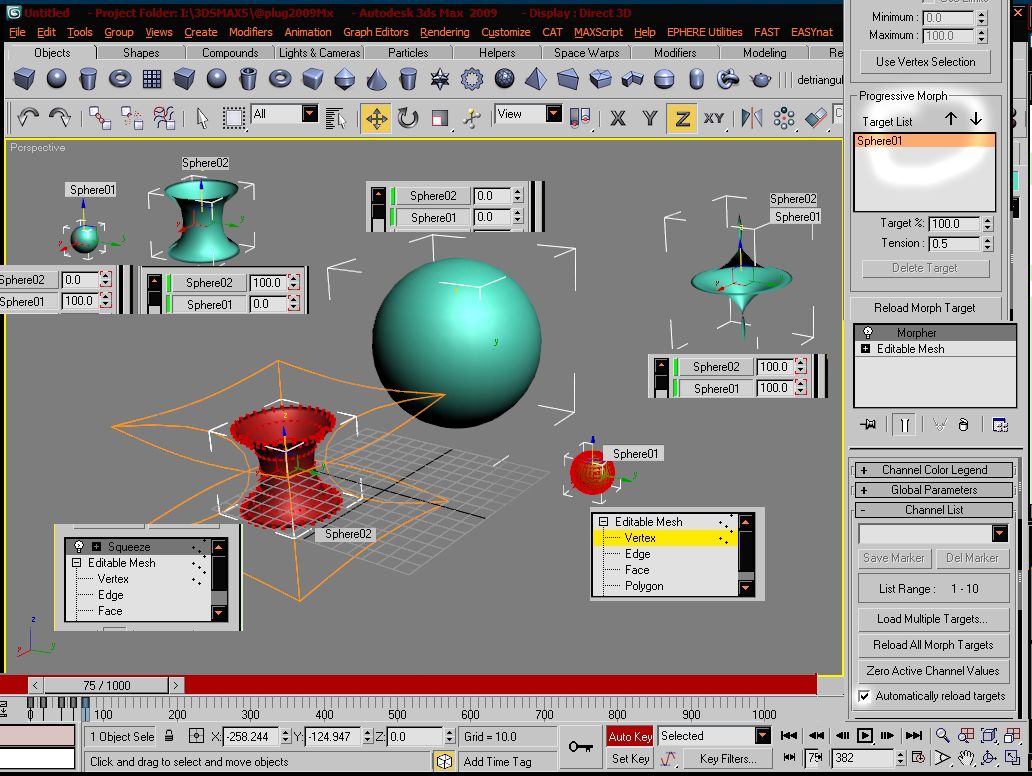Click the Load Multiple Targets... button
This screenshot has width=1032, height=776.
[x=933, y=619]
